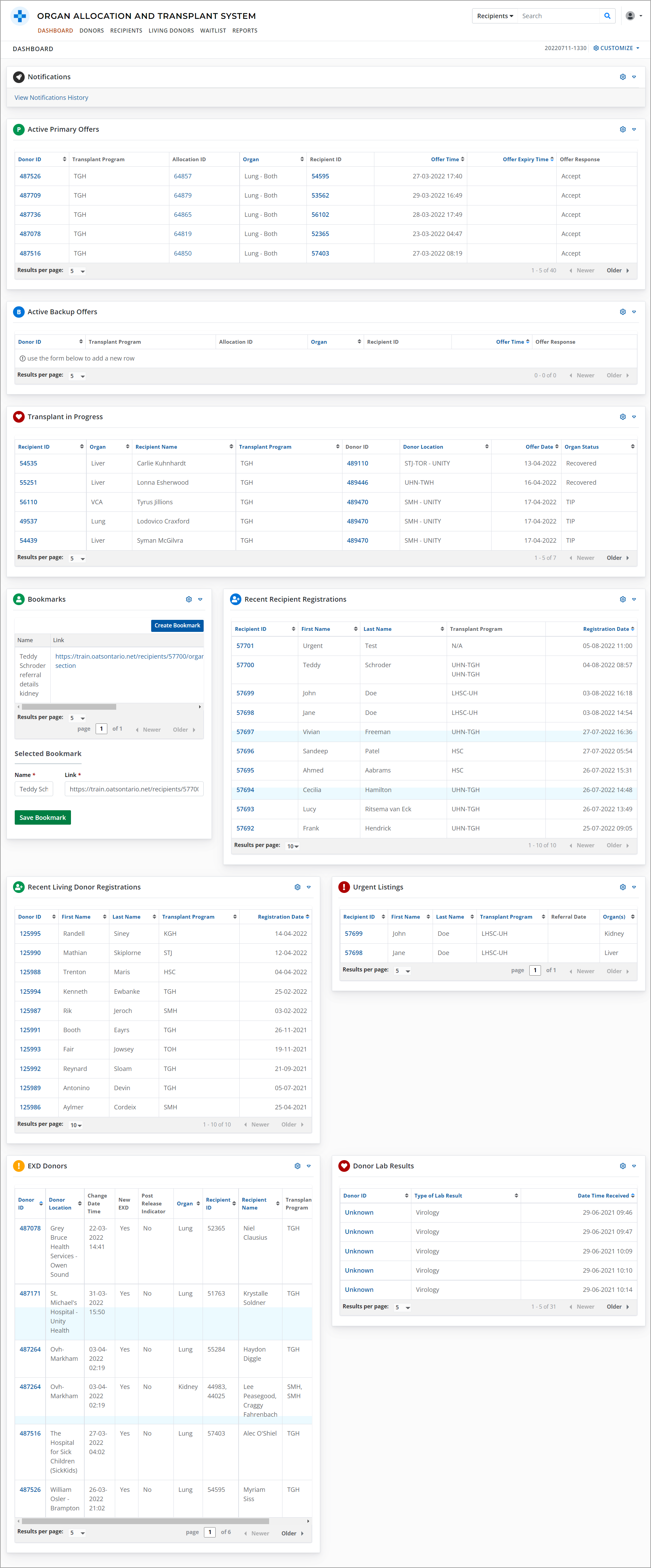Viewport: 651px width, 1568px height.
Task: Open Notifications panel gear settings
Action: pos(623,77)
